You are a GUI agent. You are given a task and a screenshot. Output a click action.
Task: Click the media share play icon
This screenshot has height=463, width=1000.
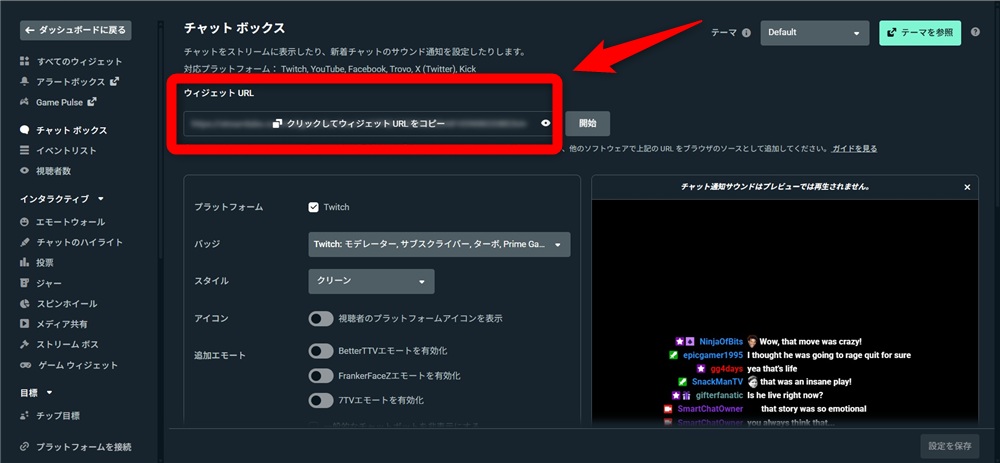tap(25, 324)
